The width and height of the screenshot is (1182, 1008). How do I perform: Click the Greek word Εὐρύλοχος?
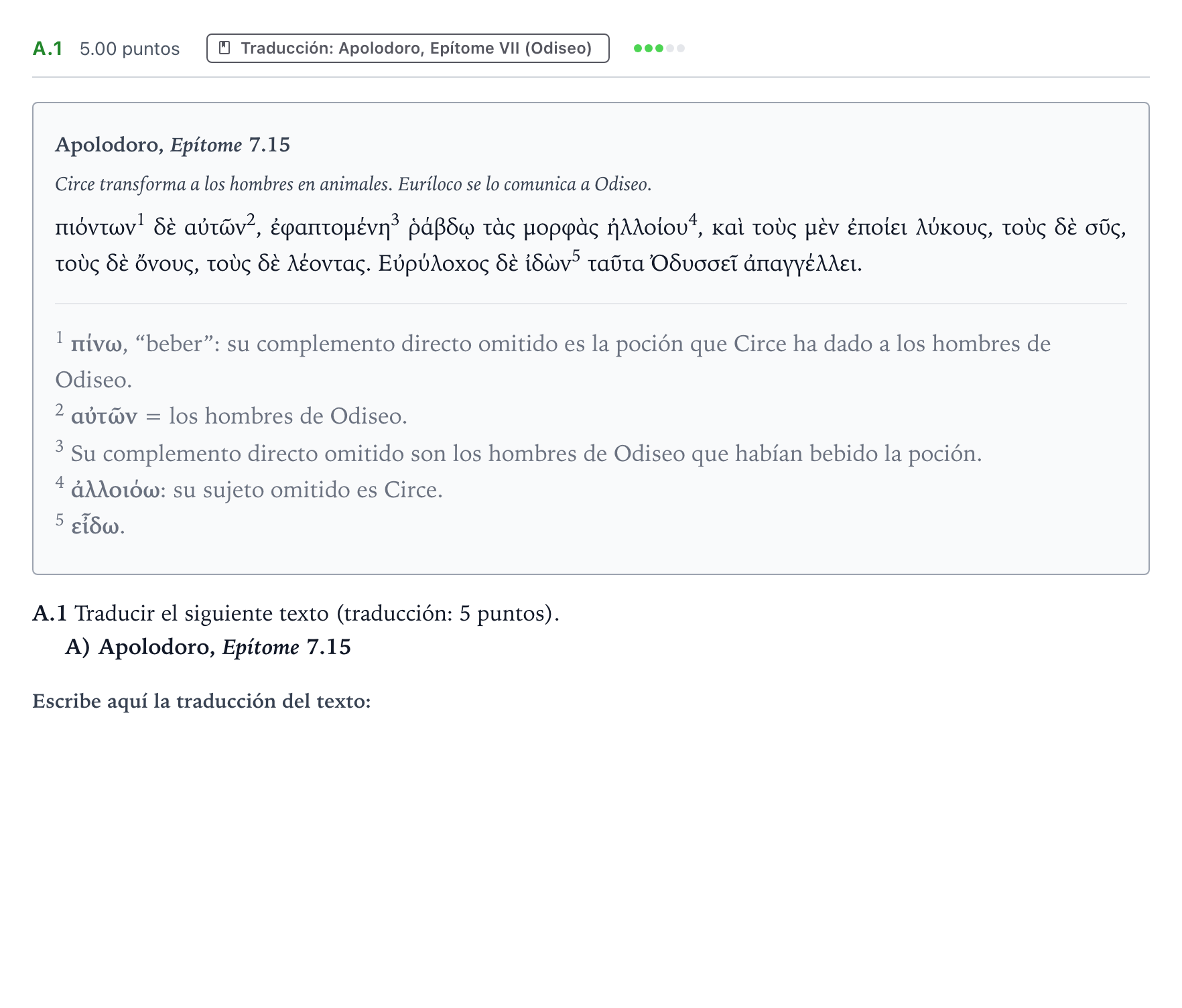click(434, 264)
